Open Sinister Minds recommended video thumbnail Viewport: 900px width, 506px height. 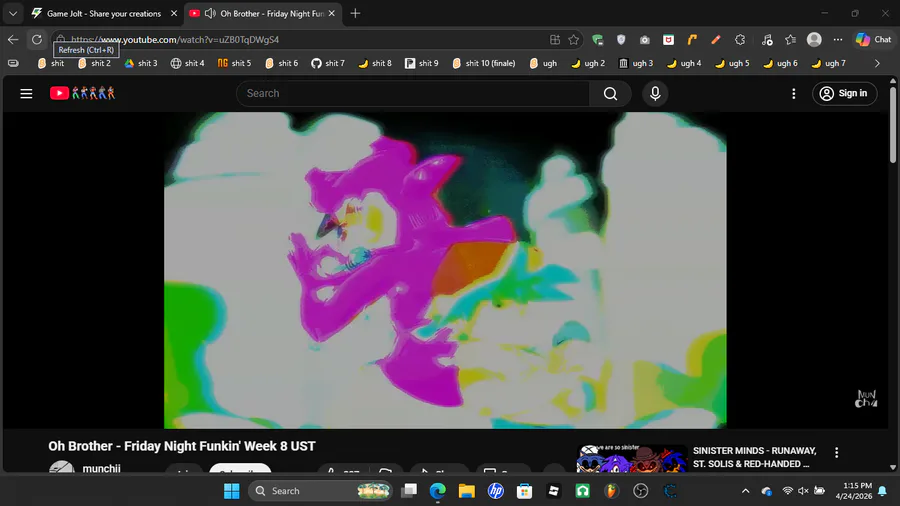click(631, 458)
